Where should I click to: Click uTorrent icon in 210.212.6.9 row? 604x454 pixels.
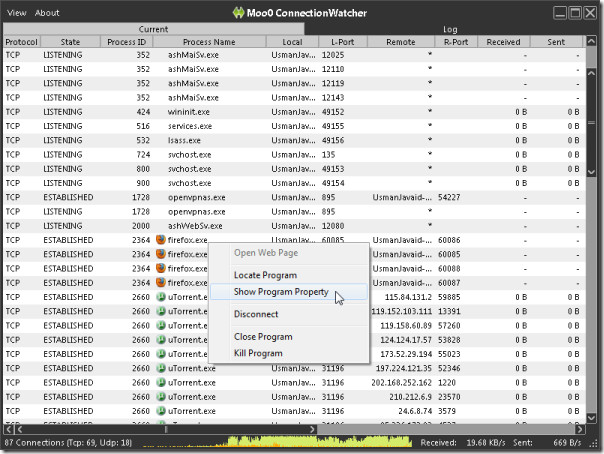coord(161,397)
